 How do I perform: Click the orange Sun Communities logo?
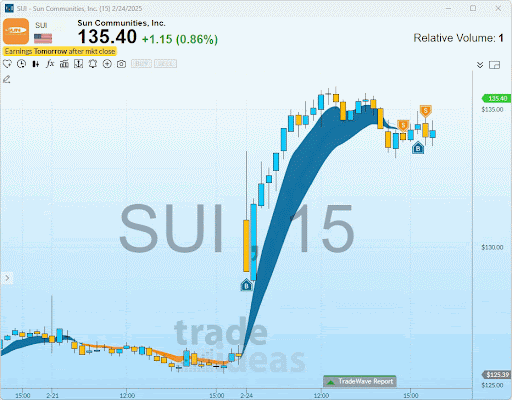[16, 31]
